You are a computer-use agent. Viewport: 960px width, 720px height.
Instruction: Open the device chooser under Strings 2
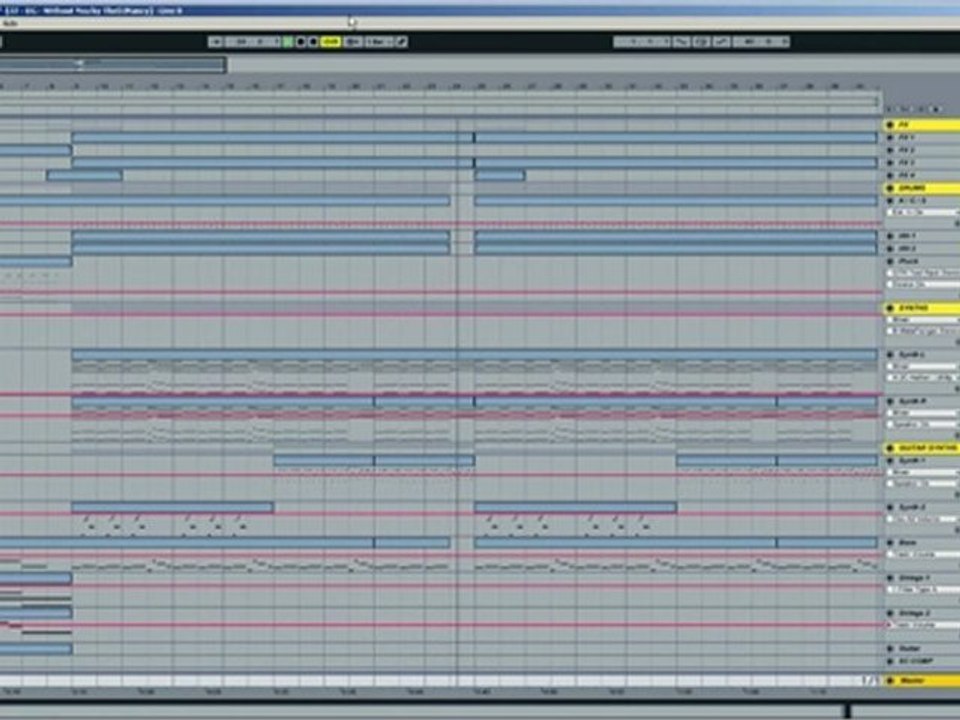pyautogui.click(x=925, y=625)
